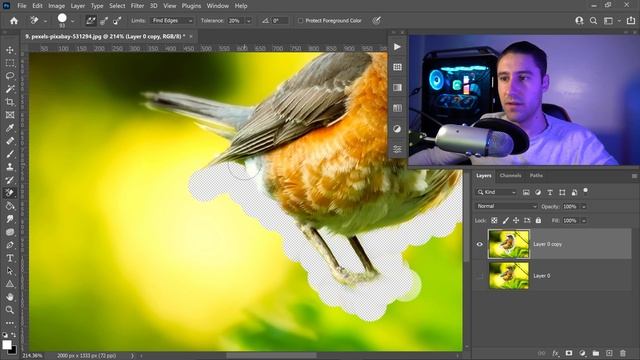Click Add layer mask icon
This screenshot has height=360, width=640.
pyautogui.click(x=569, y=353)
